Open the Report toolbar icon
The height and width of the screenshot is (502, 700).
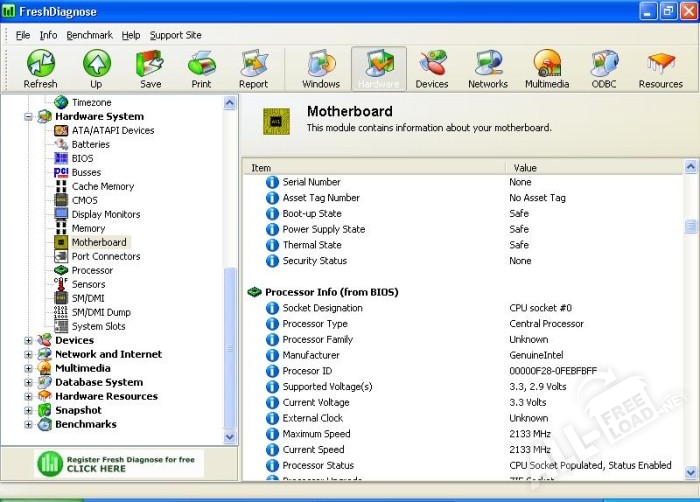point(253,68)
